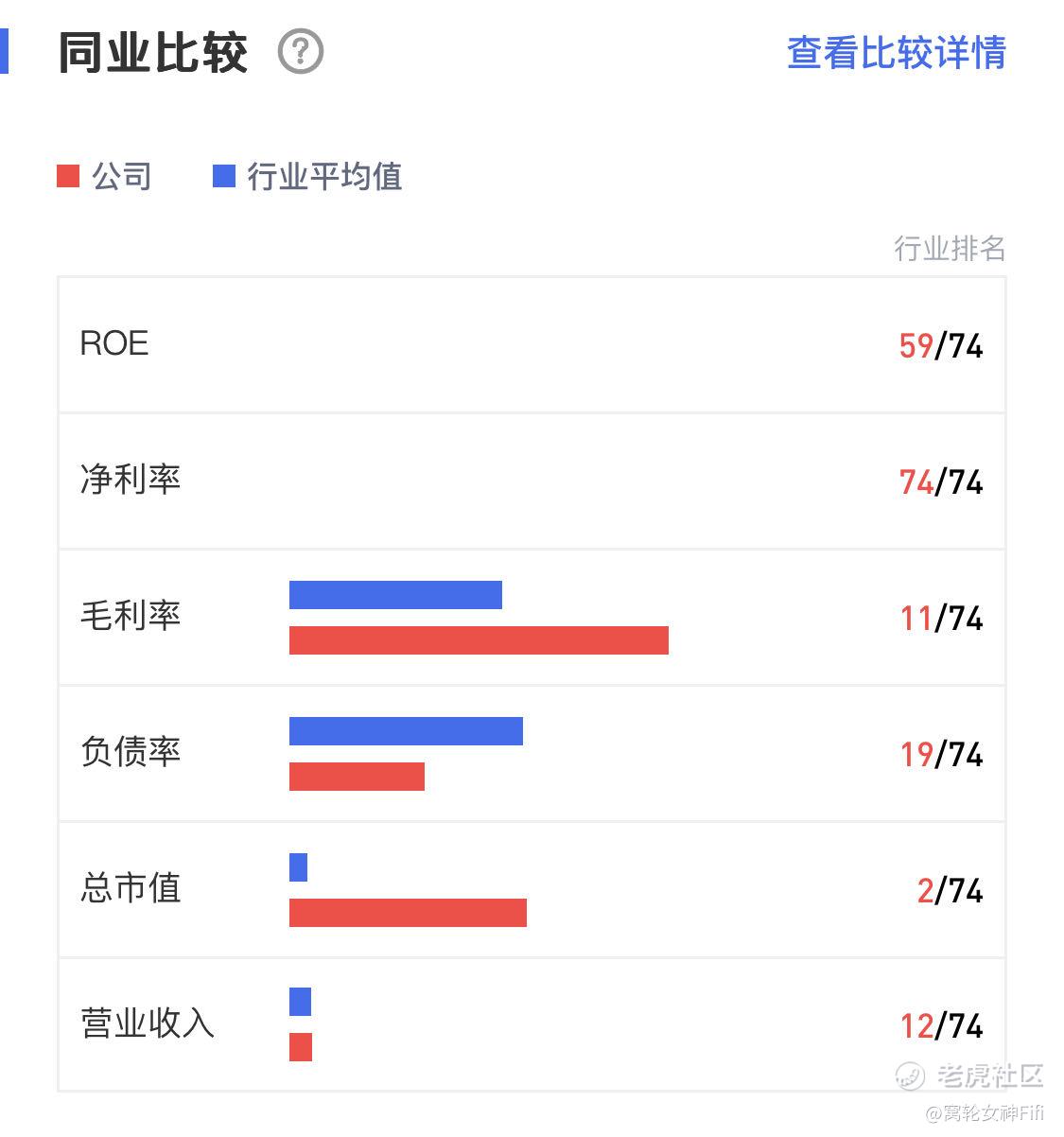Image resolution: width=1064 pixels, height=1137 pixels.
Task: Click the red 公司 legend swatch
Action: (68, 176)
